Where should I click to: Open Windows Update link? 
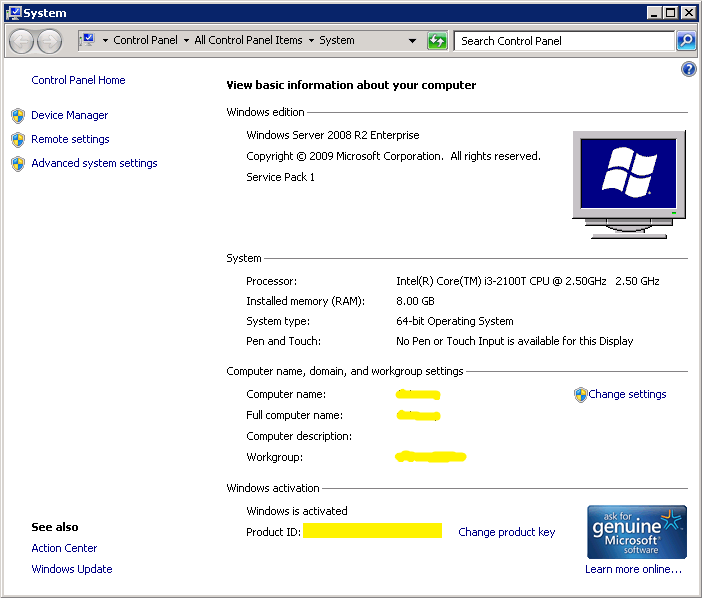point(72,569)
